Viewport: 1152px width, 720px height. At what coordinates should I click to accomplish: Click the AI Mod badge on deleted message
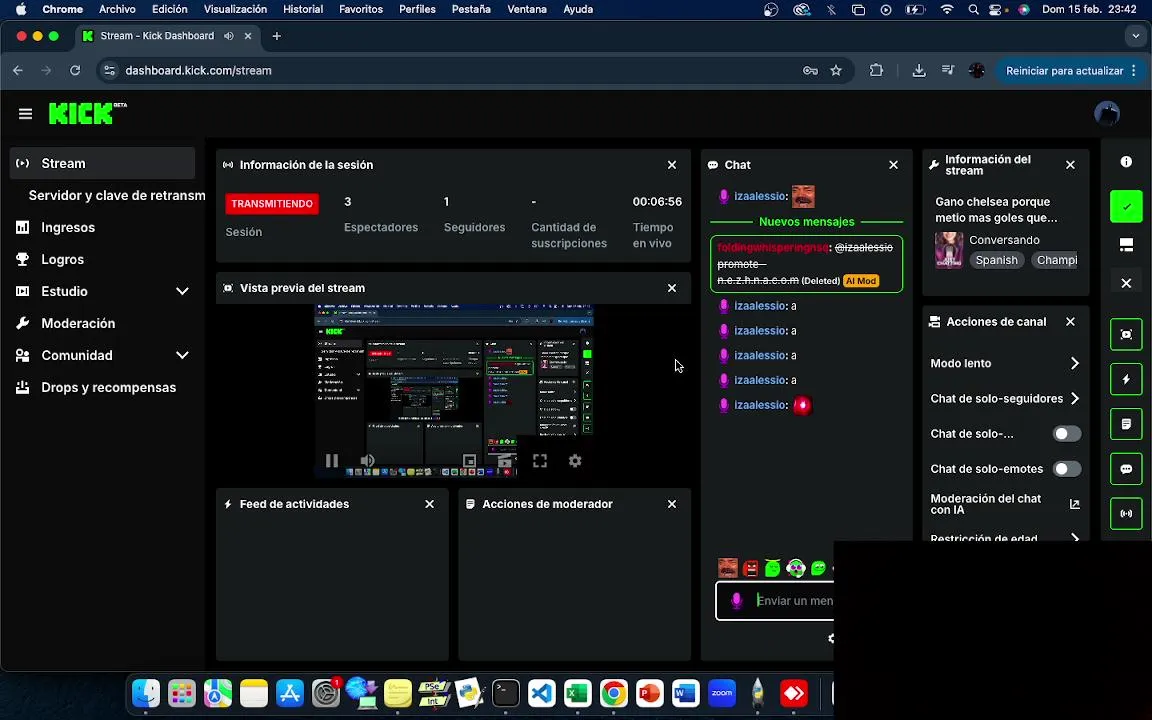(860, 281)
